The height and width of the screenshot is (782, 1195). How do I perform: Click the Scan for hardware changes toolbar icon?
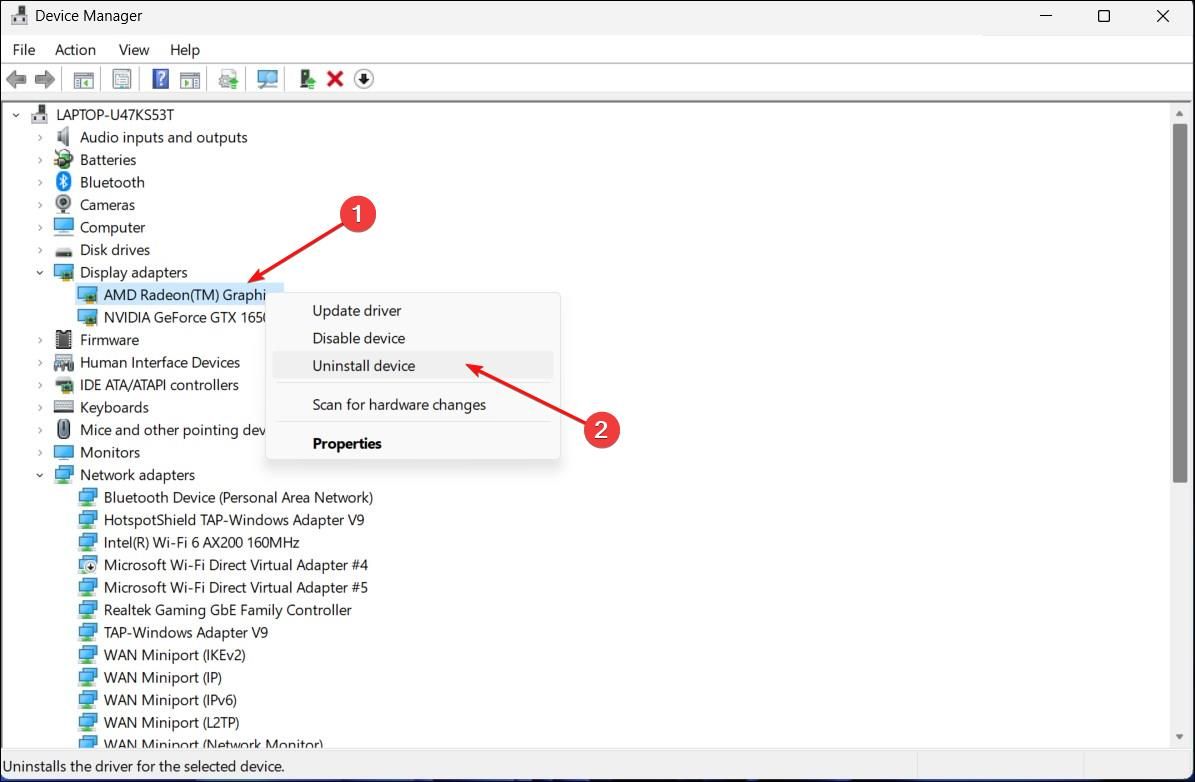(x=266, y=78)
